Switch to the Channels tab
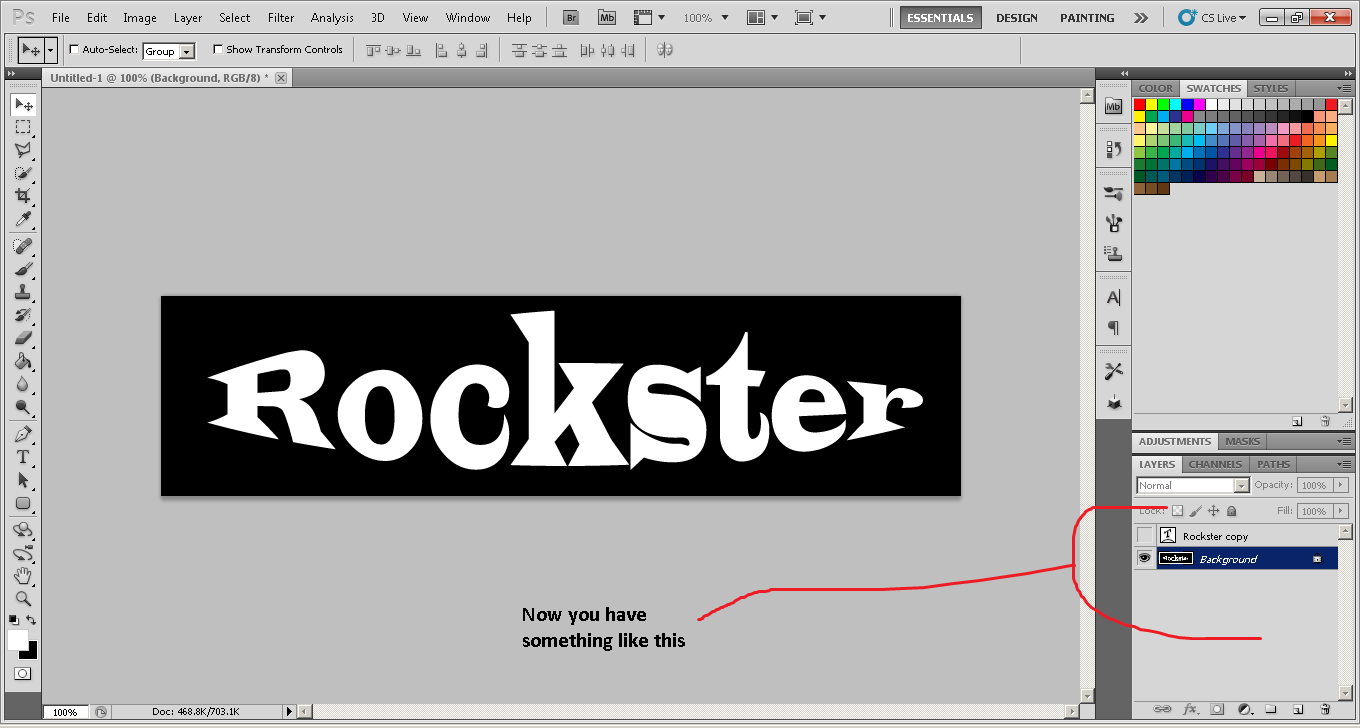This screenshot has width=1360, height=728. pos(1214,463)
